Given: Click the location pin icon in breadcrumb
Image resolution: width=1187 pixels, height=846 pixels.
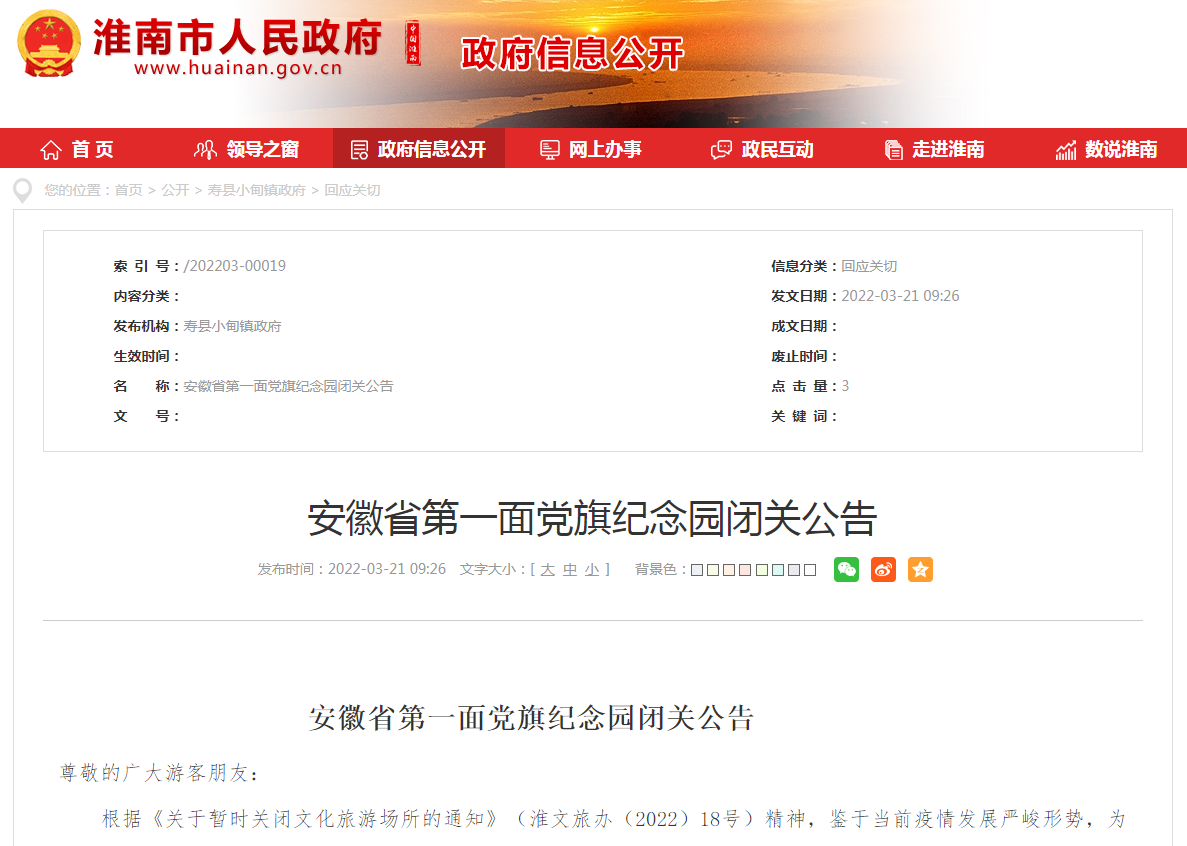Looking at the screenshot, I should click(x=22, y=190).
